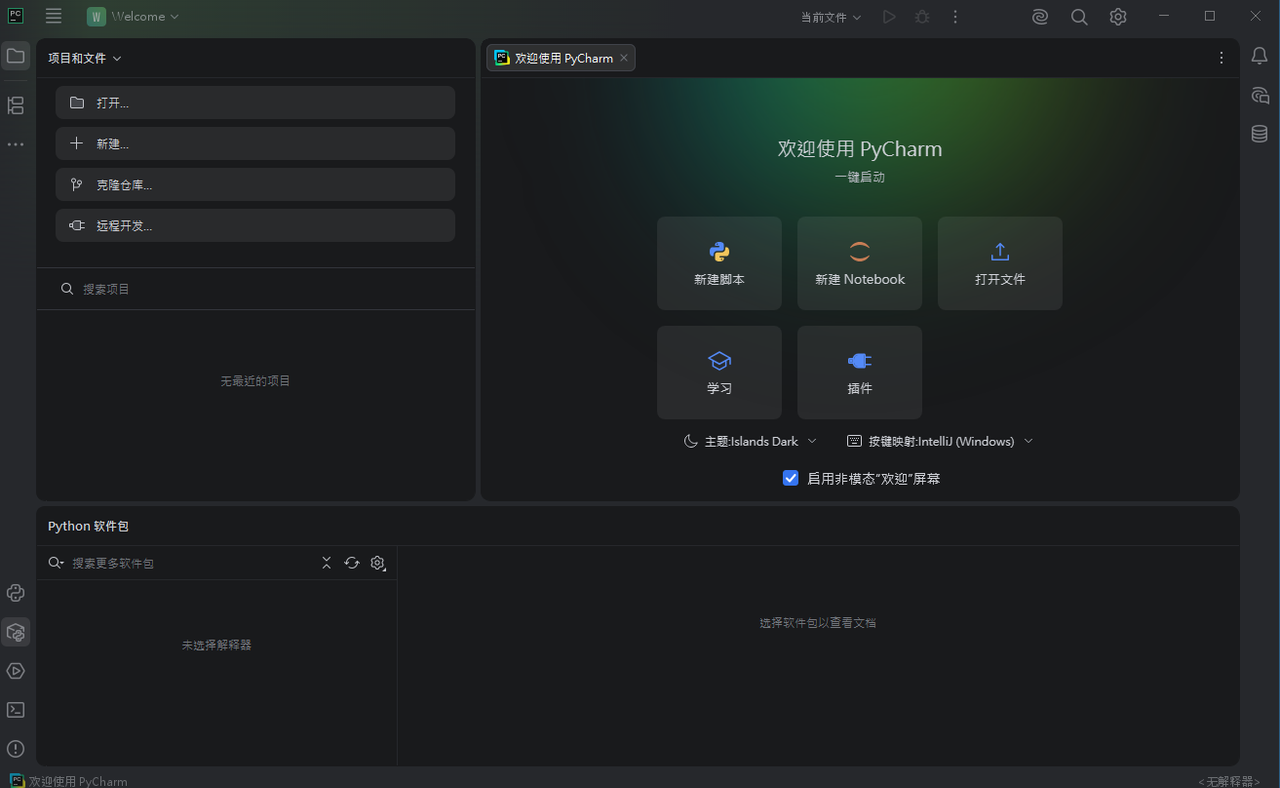Open the Python Packages tool window icon

click(x=16, y=632)
